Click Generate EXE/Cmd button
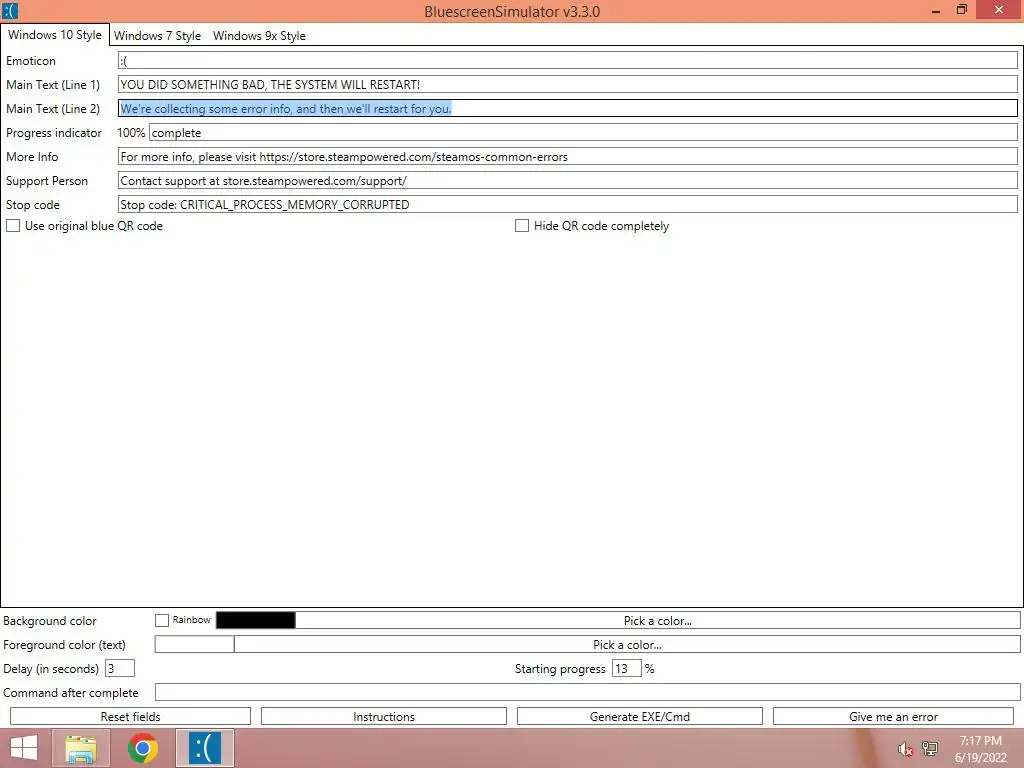 [x=640, y=716]
